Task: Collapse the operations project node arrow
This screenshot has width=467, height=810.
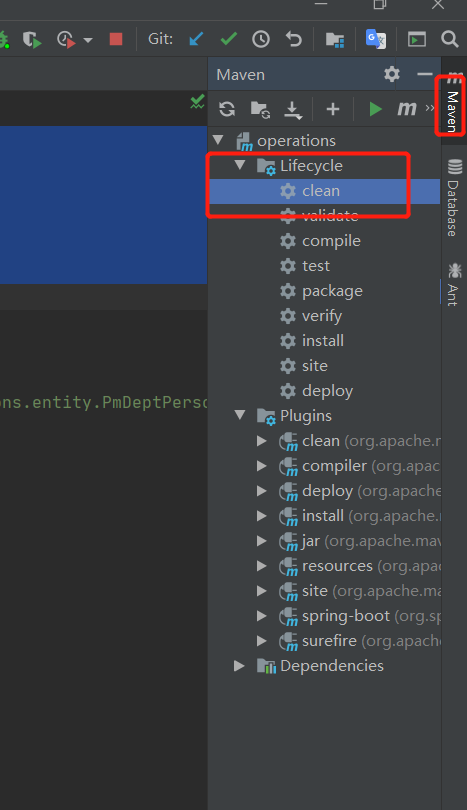Action: tap(219, 140)
